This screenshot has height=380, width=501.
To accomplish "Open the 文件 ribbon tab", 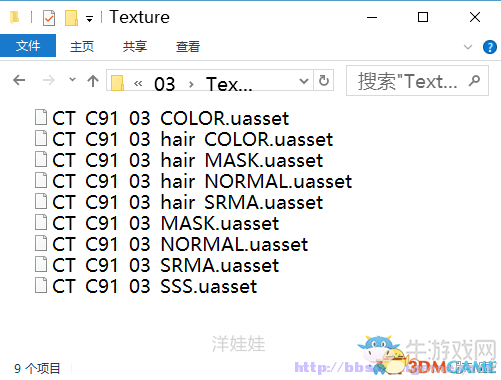I will (28, 46).
